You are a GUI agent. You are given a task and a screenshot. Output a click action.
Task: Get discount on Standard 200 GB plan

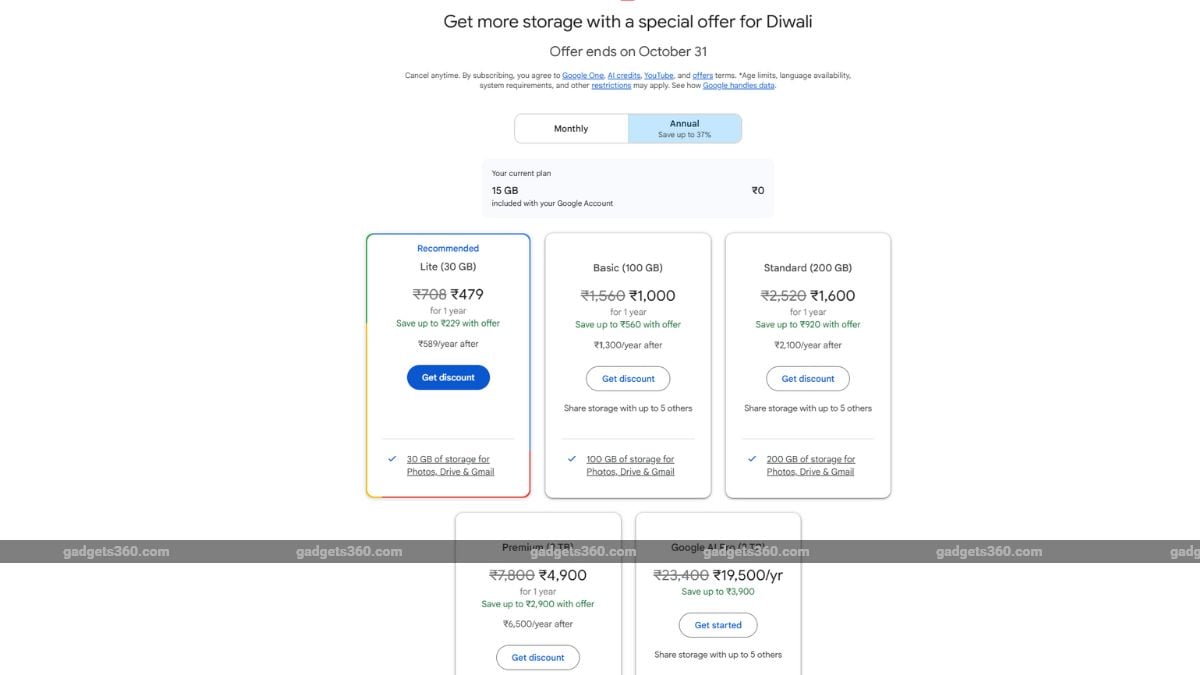(808, 379)
